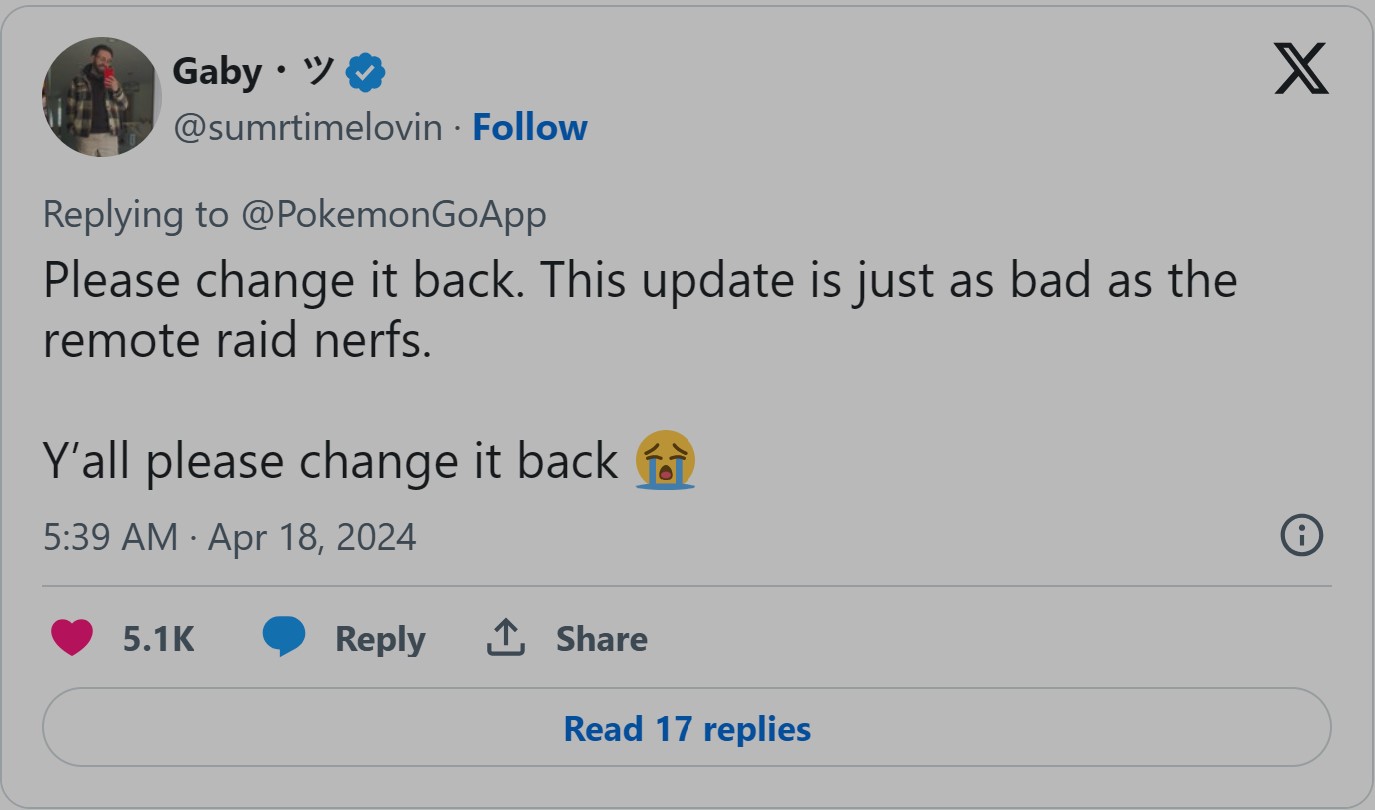1375x810 pixels.
Task: Click the 'Replying to' text
Action: click(x=136, y=214)
